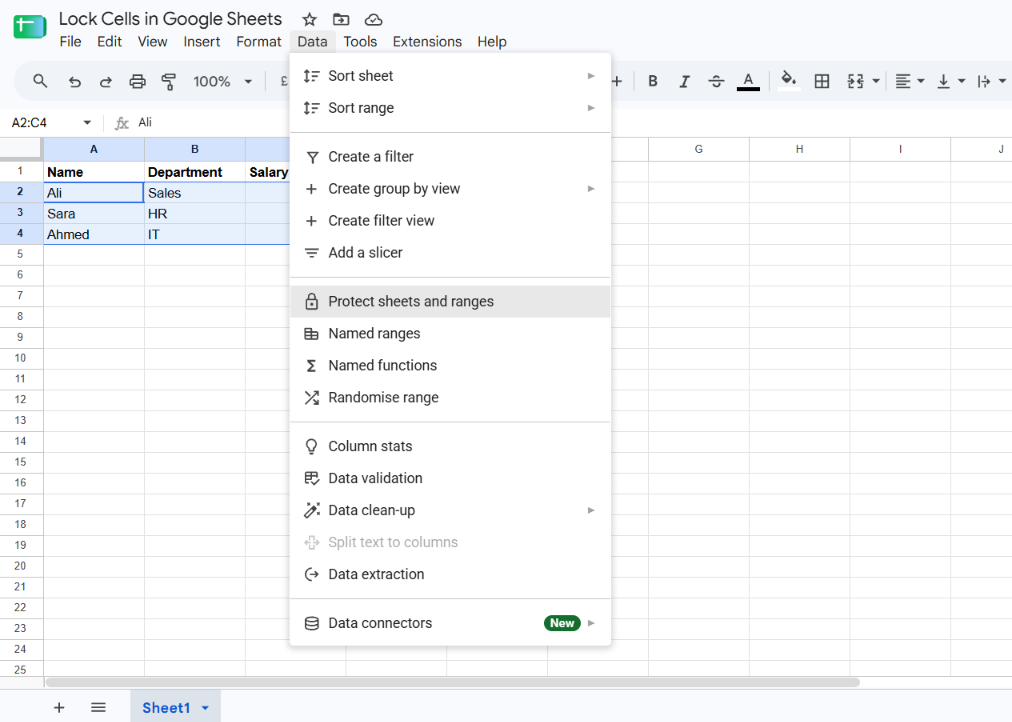Open the View menu

tap(152, 42)
